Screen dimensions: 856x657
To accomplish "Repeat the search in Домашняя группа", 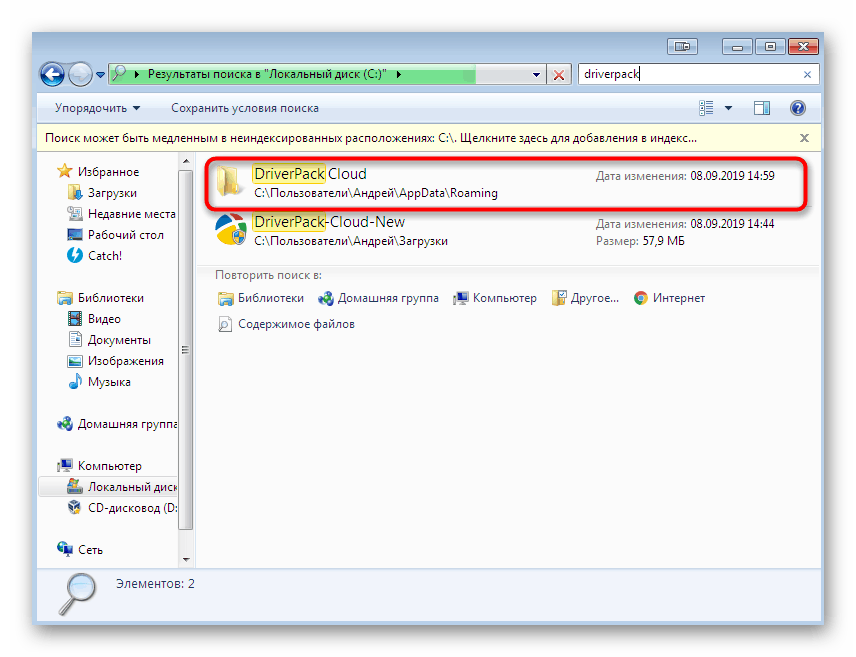I will click(x=378, y=298).
